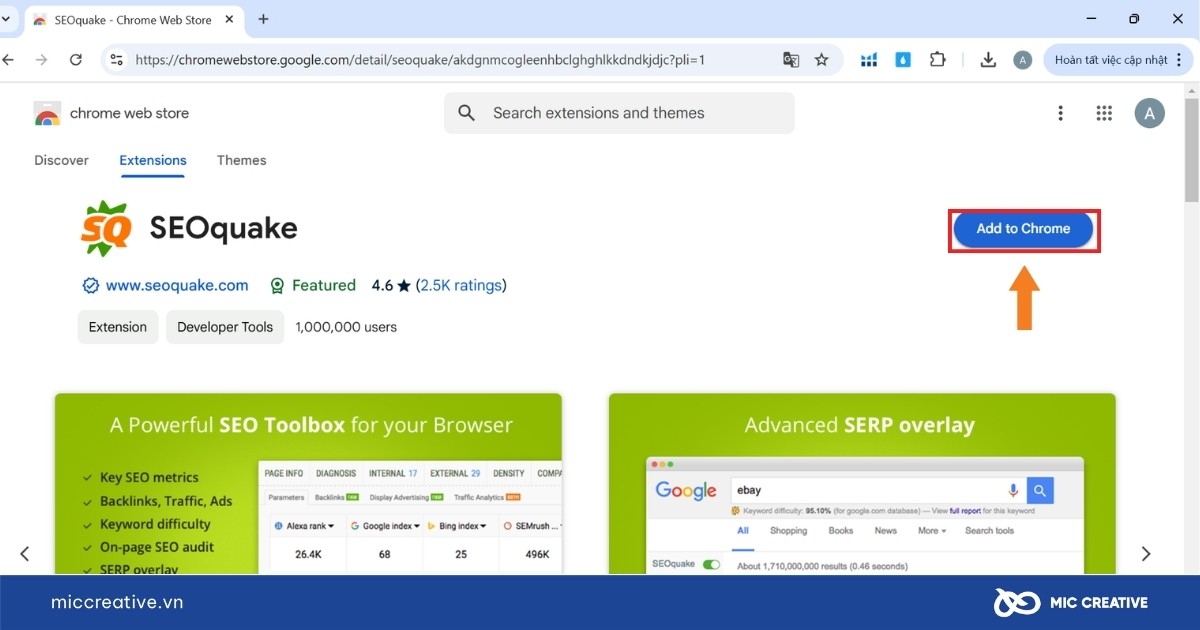The width and height of the screenshot is (1200, 630).
Task: Click the Add to Chrome button
Action: click(x=1024, y=229)
